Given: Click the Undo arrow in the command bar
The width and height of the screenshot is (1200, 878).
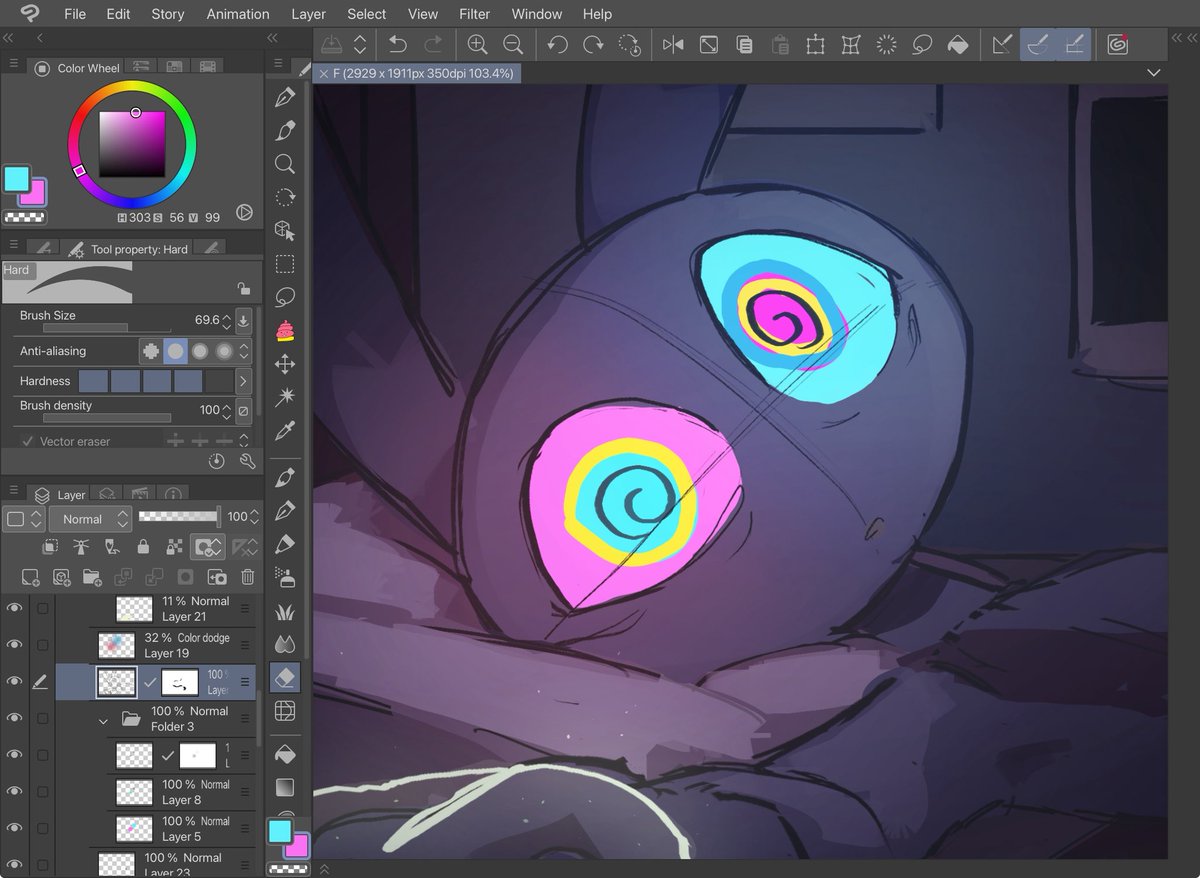Looking at the screenshot, I should tap(397, 44).
